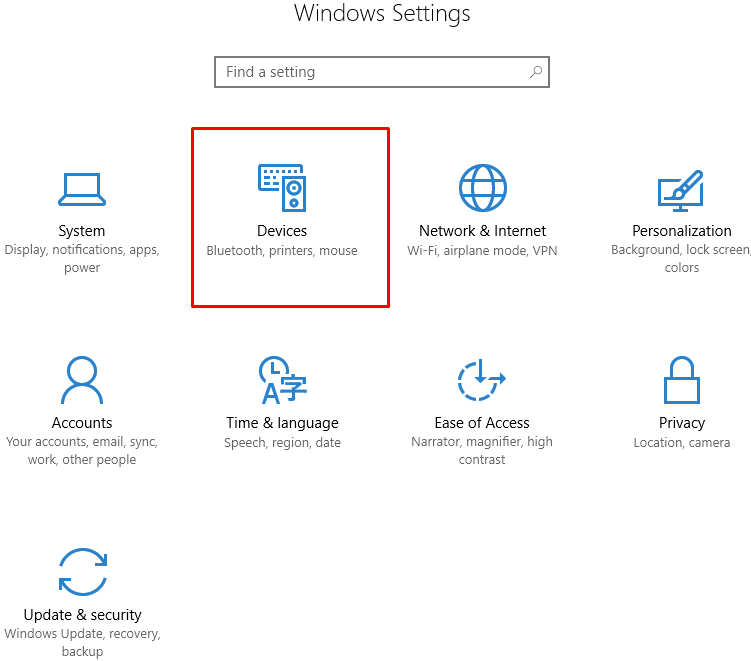751x661 pixels.
Task: Click 'Narrator, magnifier, high contrast' description
Action: [482, 451]
